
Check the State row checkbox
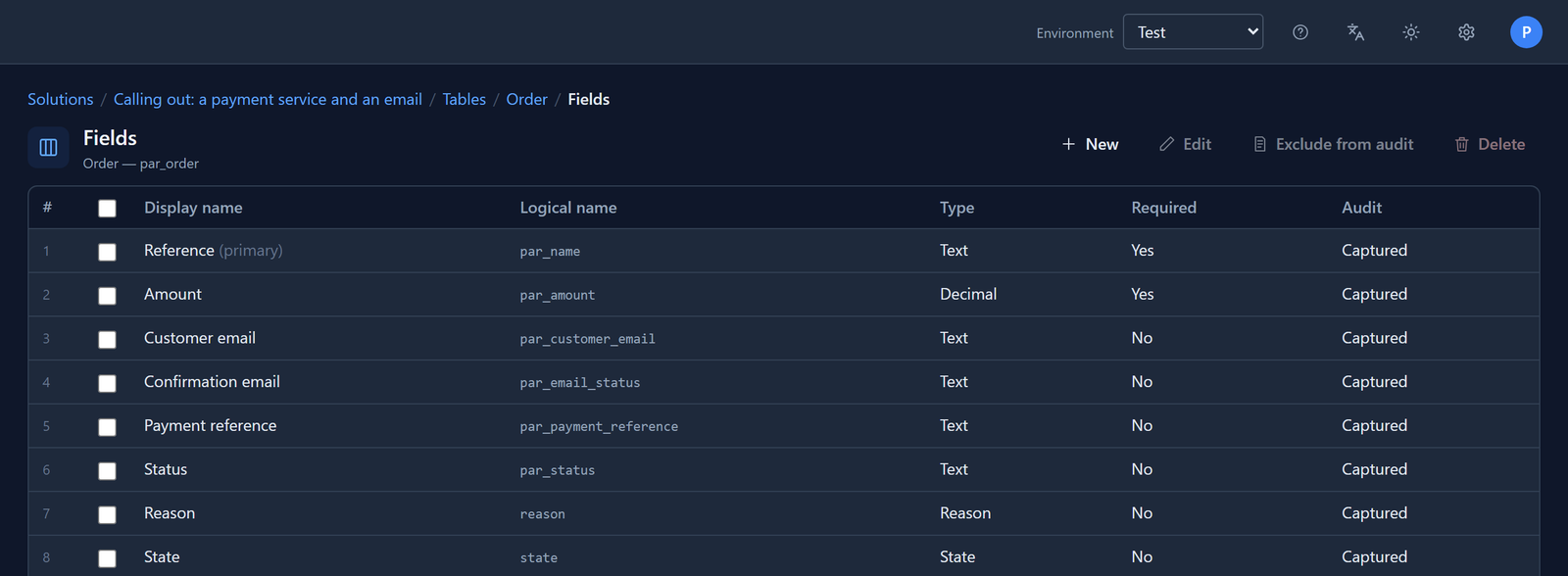point(107,558)
